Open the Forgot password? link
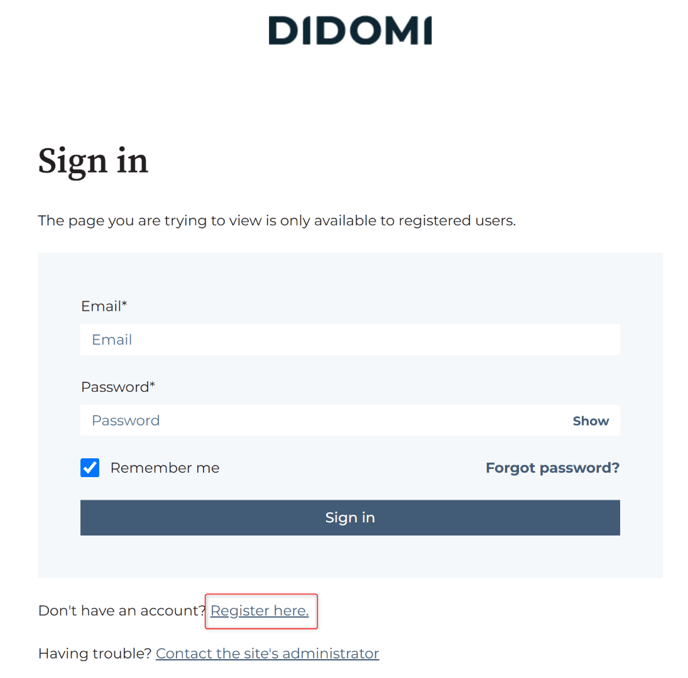Viewport: 688px width, 678px height. coord(552,468)
